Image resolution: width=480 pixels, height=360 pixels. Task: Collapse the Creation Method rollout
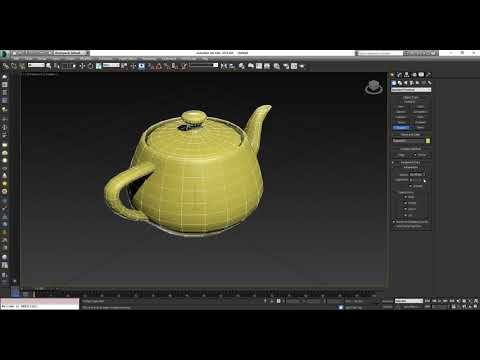point(411,149)
